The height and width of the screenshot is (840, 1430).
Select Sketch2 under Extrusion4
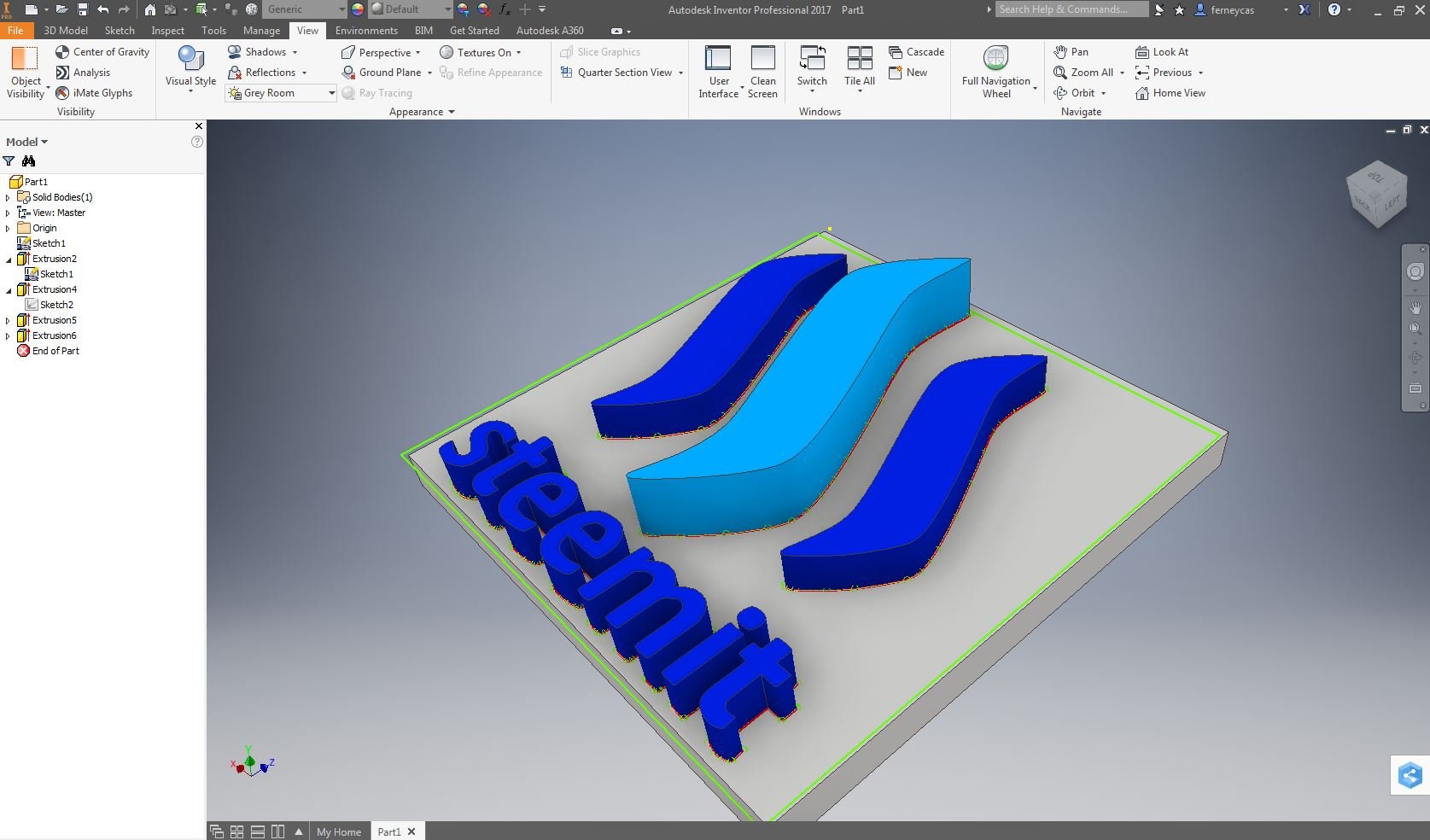[x=56, y=305]
